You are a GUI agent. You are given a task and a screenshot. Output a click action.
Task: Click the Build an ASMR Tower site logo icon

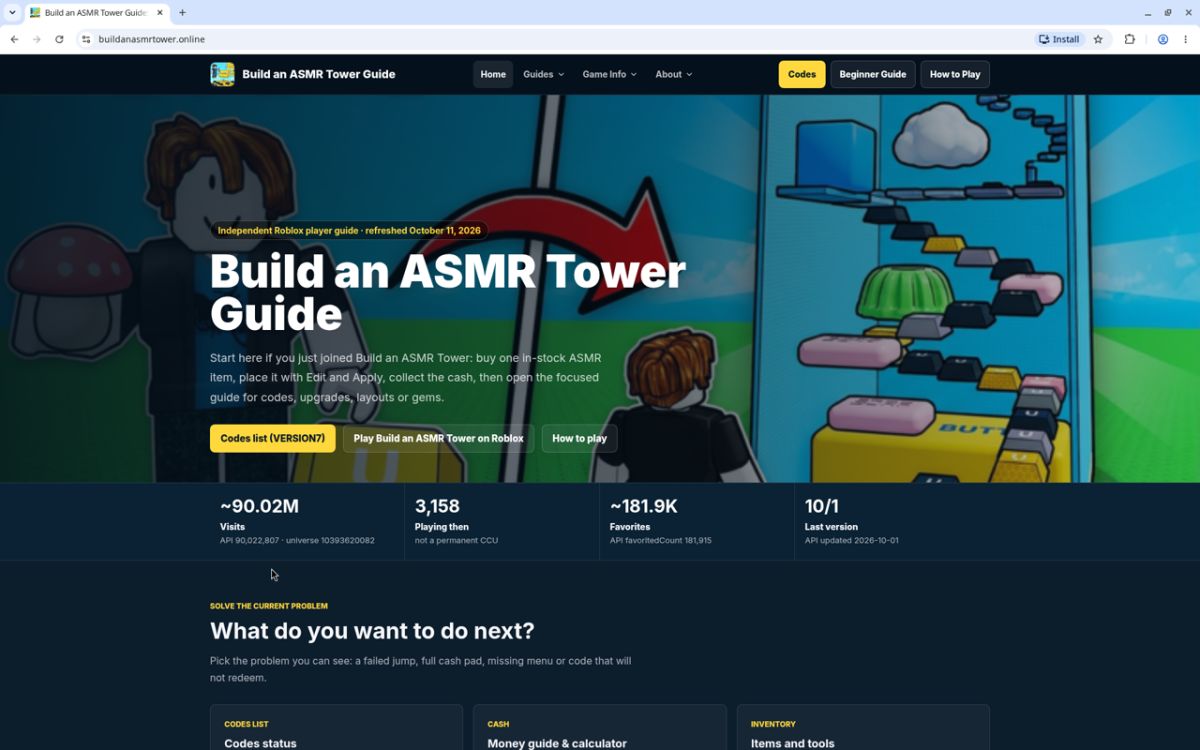[222, 74]
